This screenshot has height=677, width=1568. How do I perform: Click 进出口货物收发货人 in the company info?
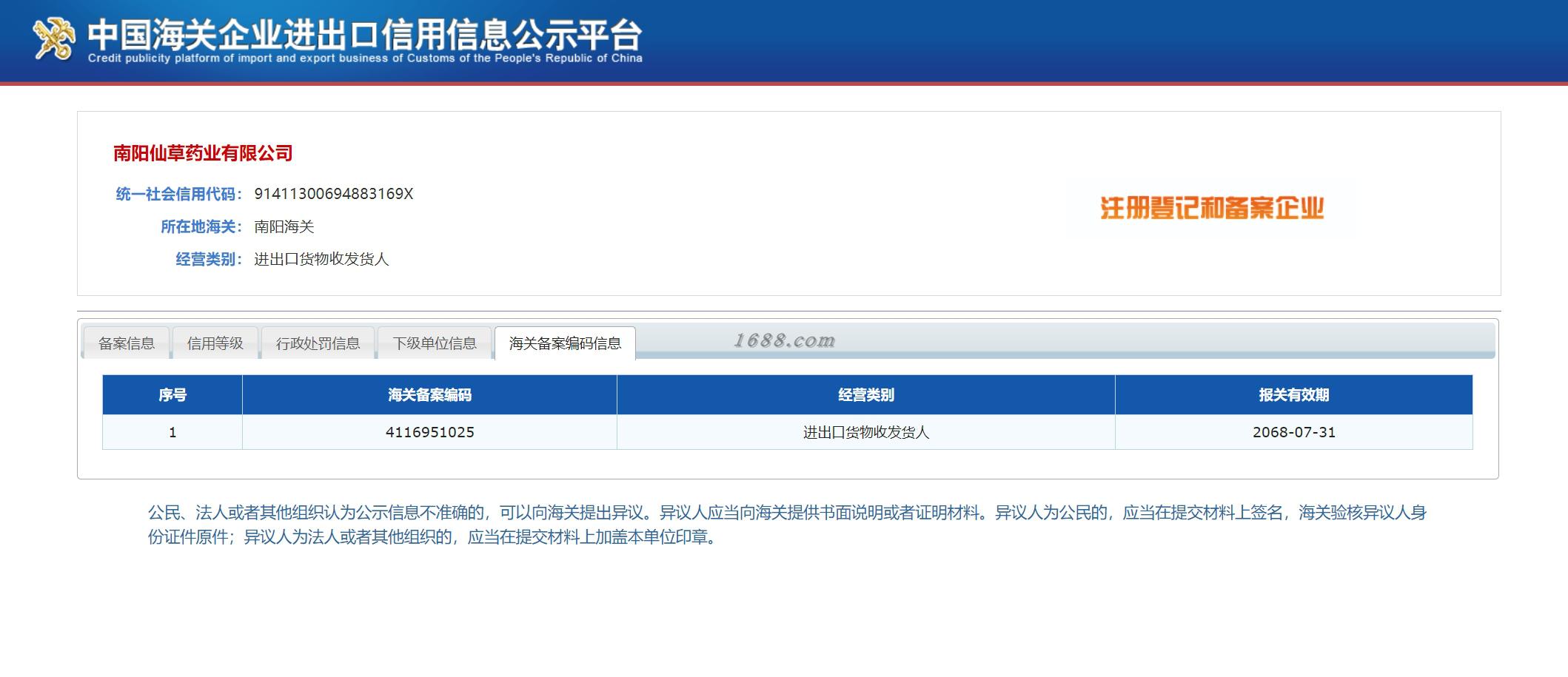321,259
